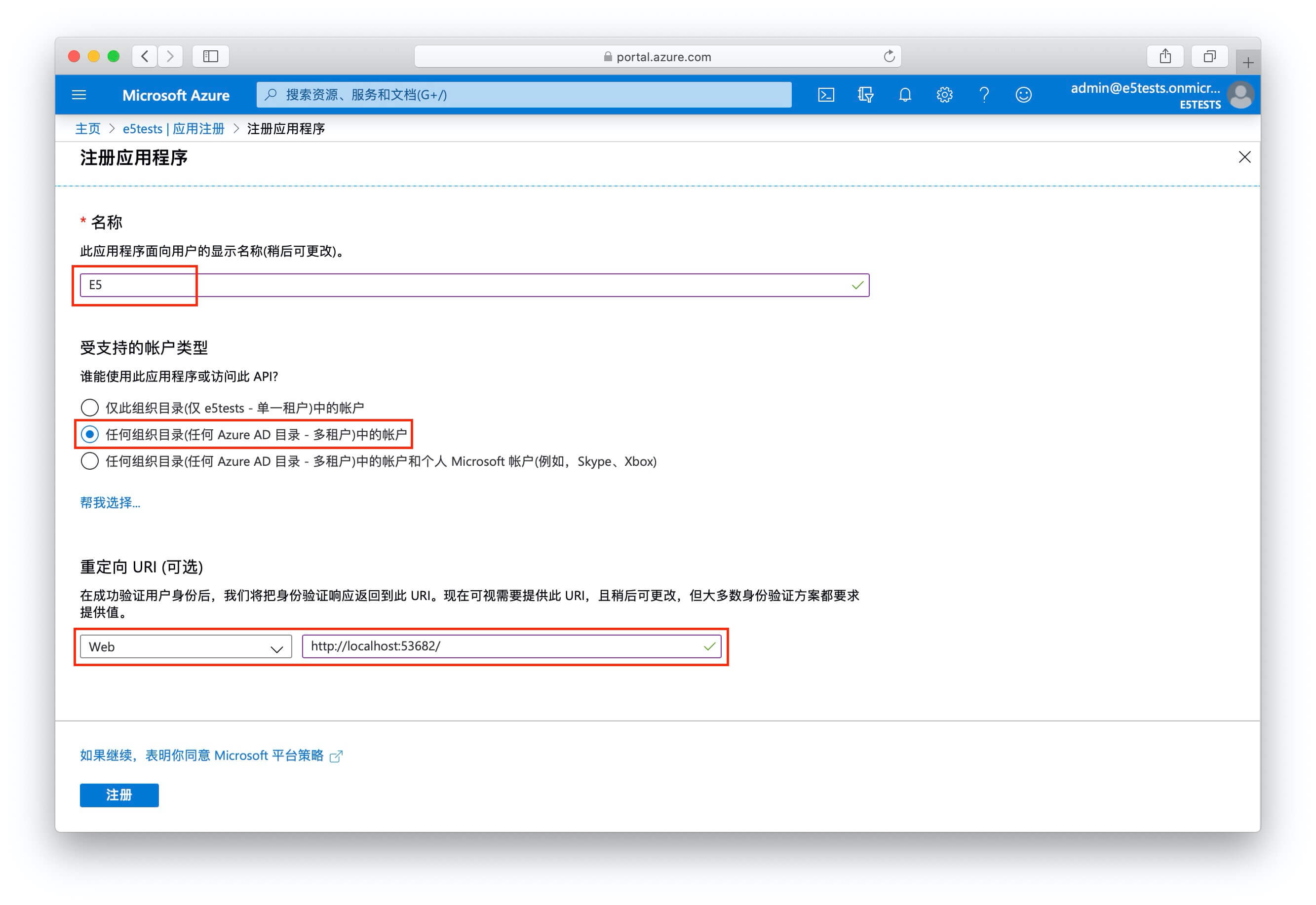Go to e5tests | 应用注册 breadcrumb
Screen dimensions: 1316x905
coord(174,129)
